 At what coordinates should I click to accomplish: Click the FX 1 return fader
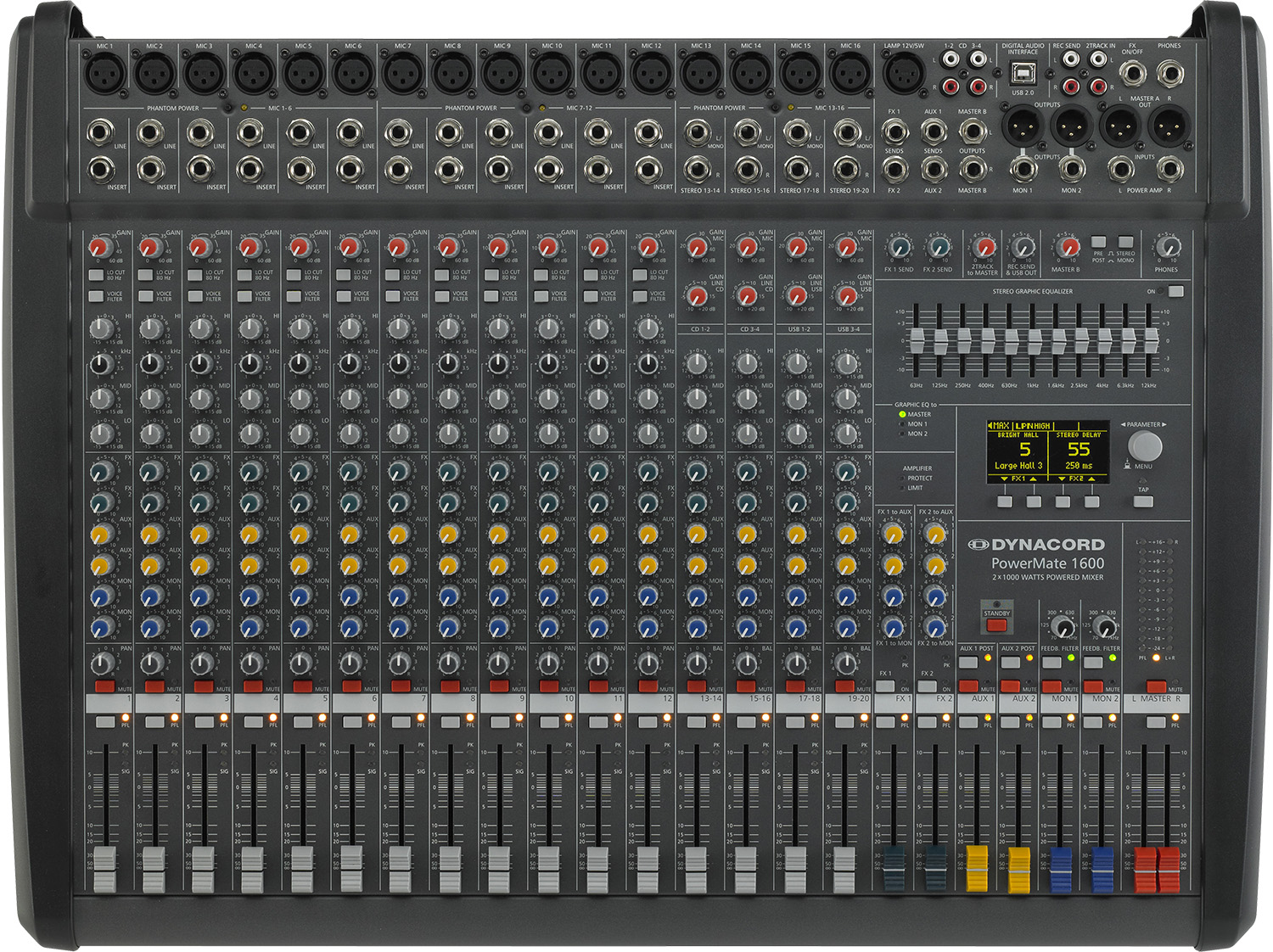tap(894, 869)
